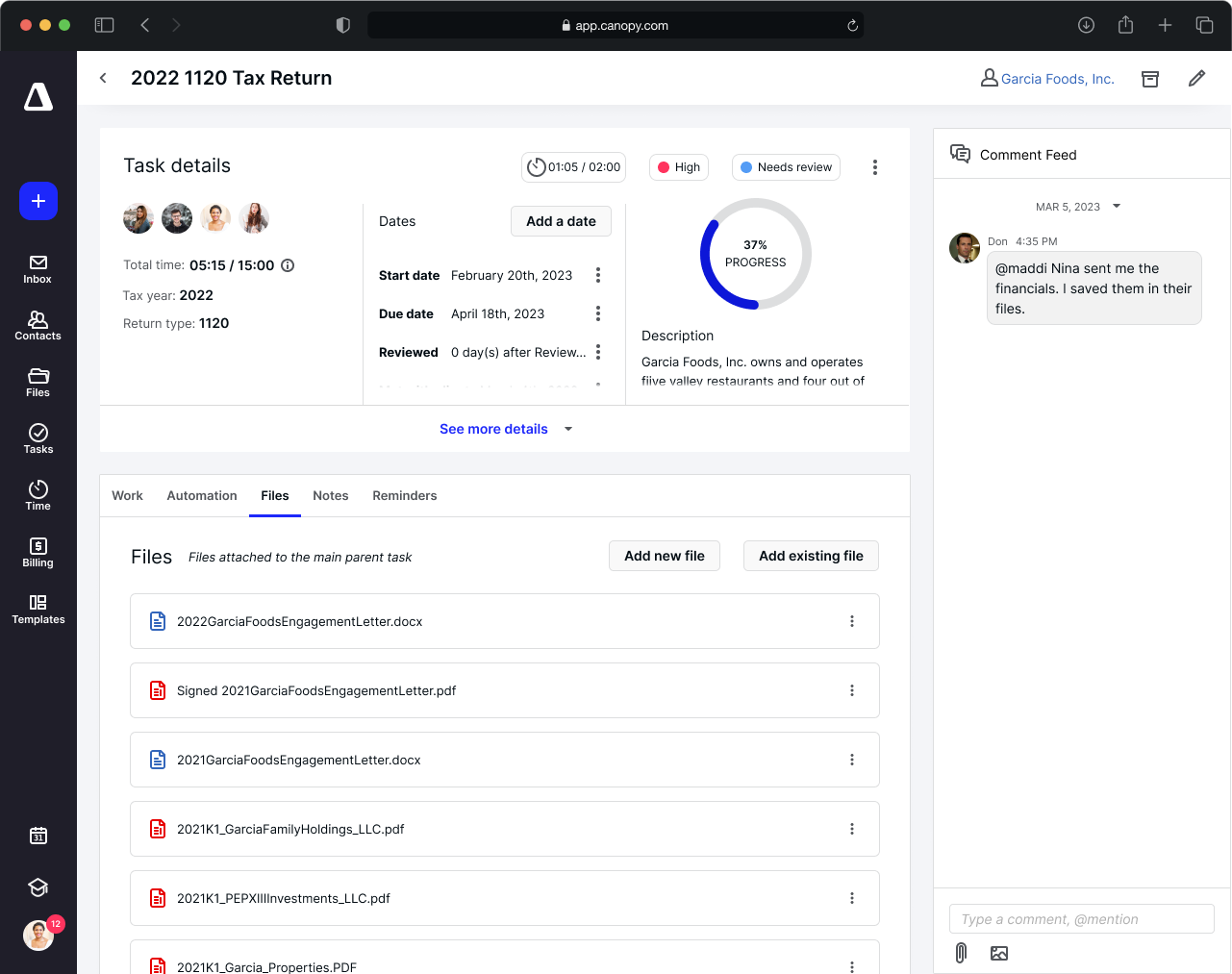Click the archive box icon

click(1149, 79)
